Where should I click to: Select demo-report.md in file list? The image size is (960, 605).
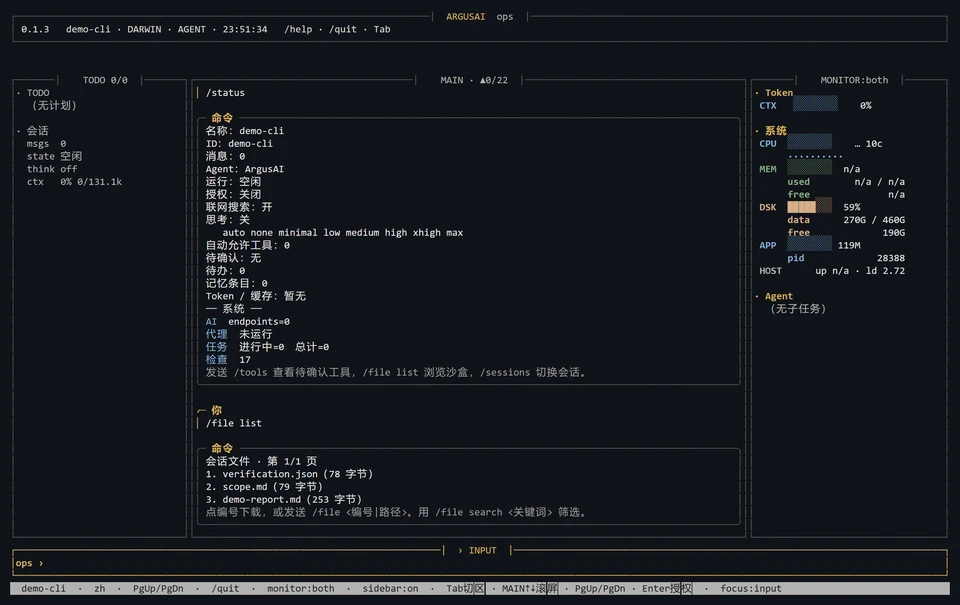[283, 500]
